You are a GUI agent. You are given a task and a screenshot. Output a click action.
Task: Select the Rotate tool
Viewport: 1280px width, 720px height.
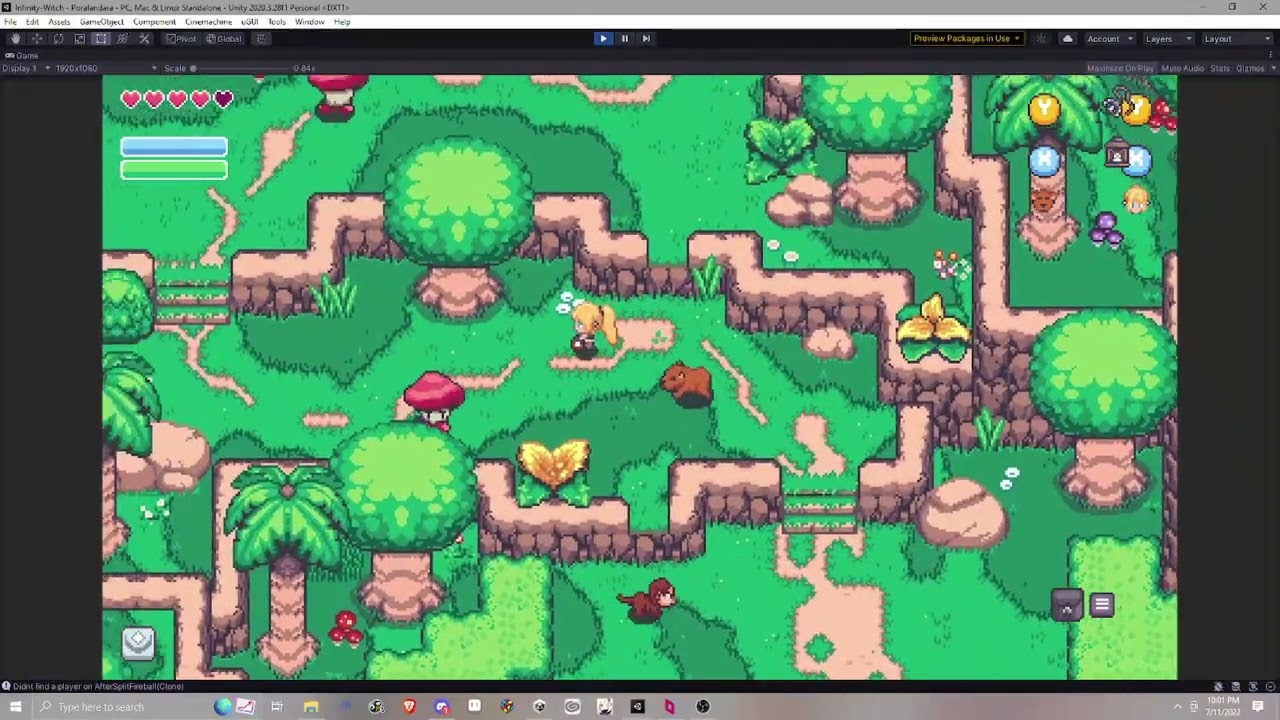pyautogui.click(x=58, y=39)
